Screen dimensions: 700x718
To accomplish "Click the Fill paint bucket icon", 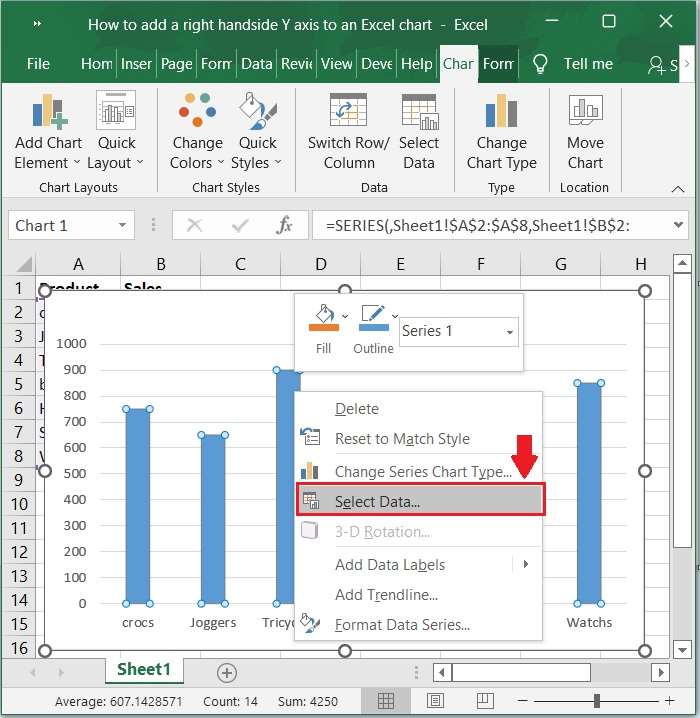I will (324, 318).
